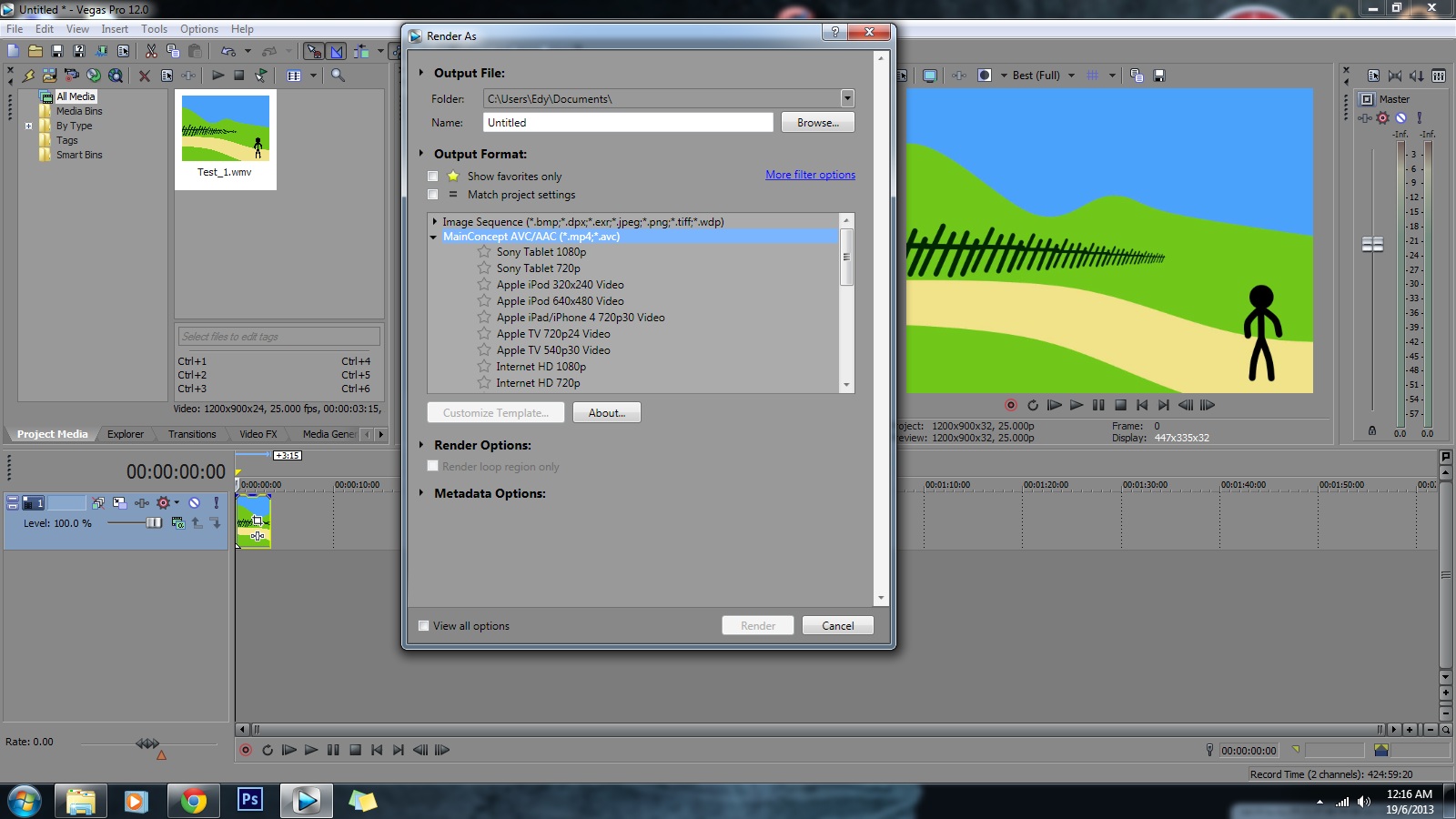Enable the Match project settings checkbox
Viewport: 1456px width, 819px height.
(433, 195)
